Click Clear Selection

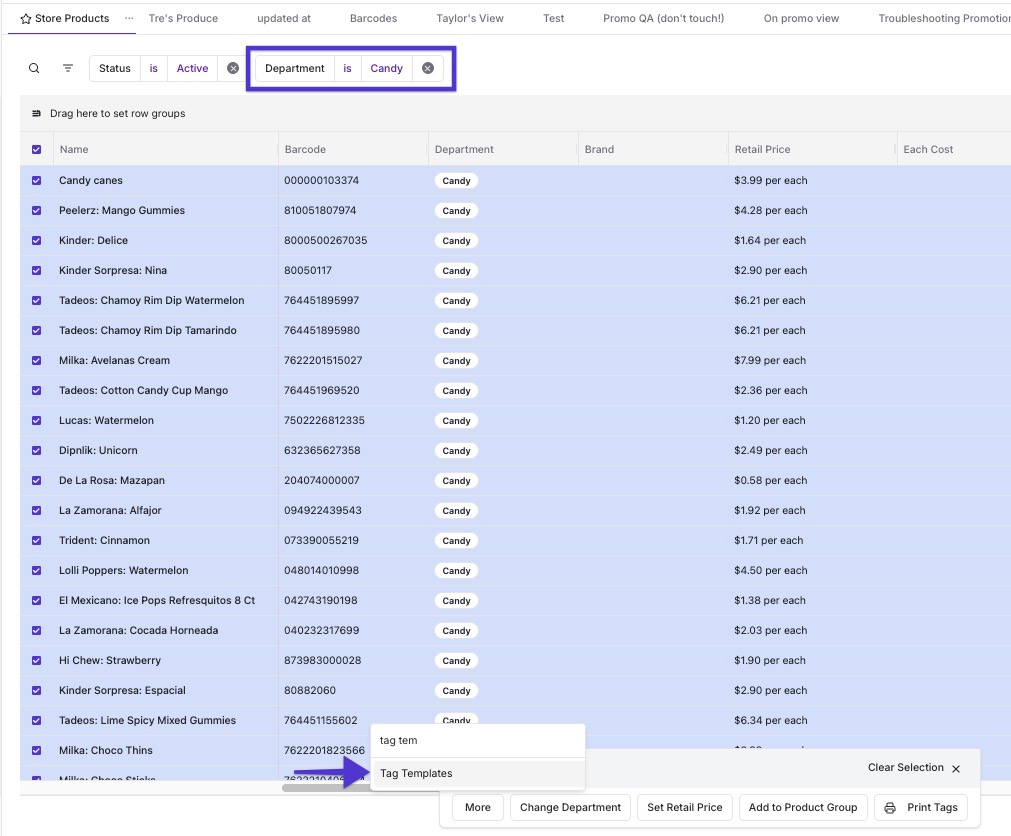905,768
